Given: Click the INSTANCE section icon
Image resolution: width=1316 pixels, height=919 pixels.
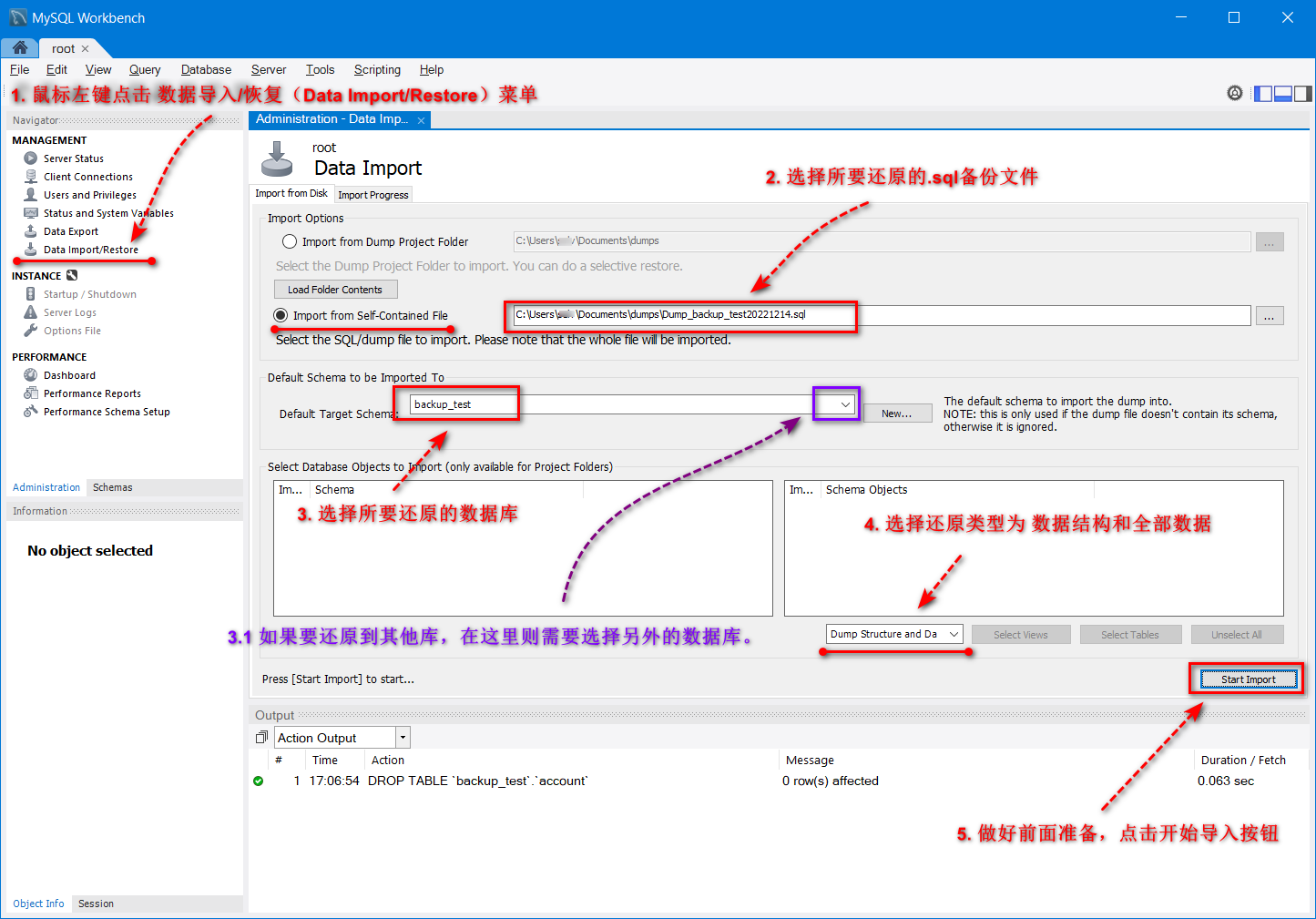Looking at the screenshot, I should click(x=72, y=275).
